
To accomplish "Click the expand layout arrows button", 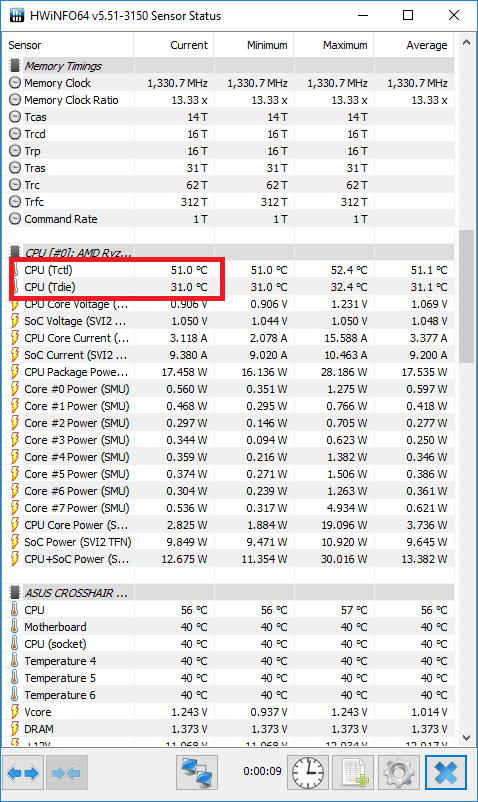I will coord(24,773).
